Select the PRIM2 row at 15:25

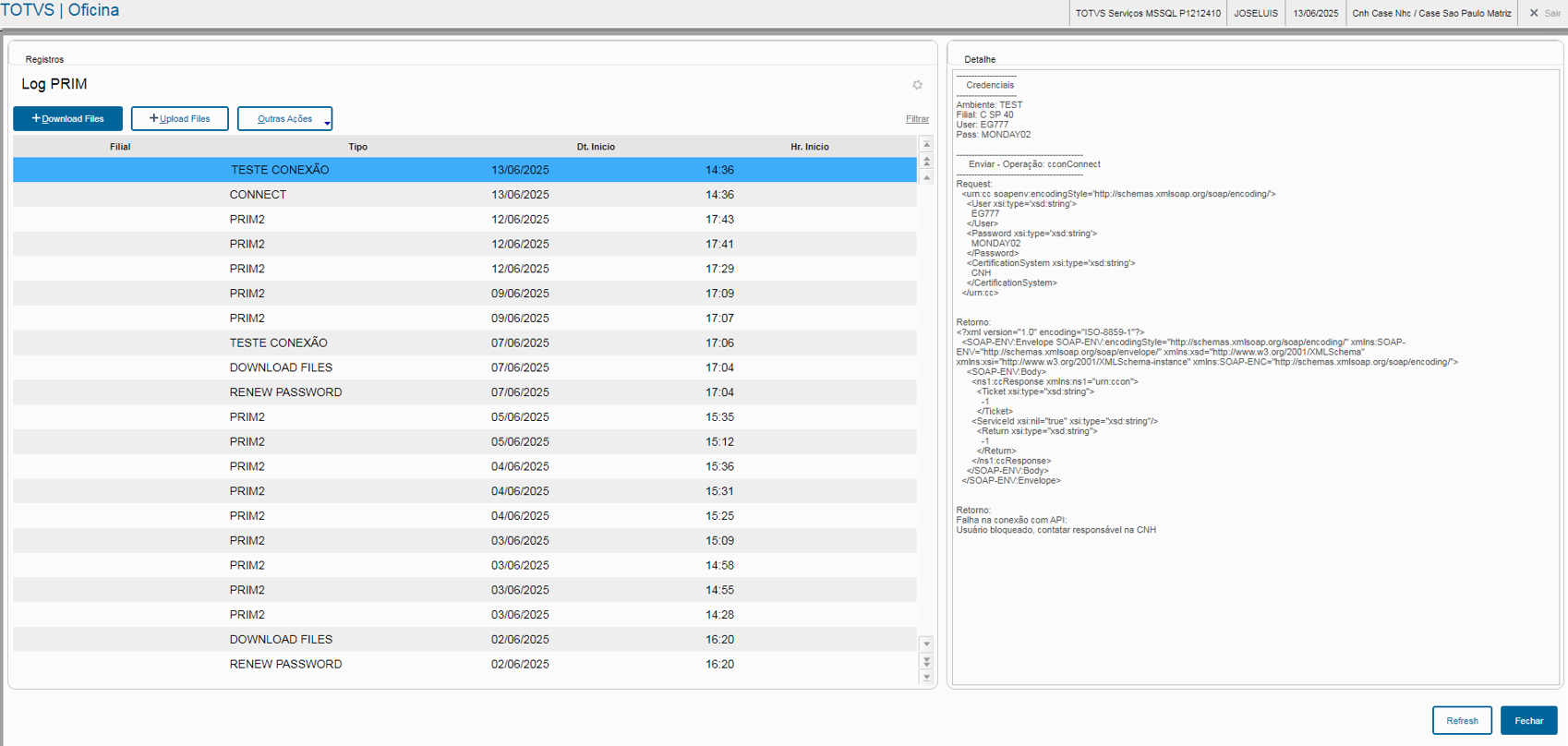[464, 516]
